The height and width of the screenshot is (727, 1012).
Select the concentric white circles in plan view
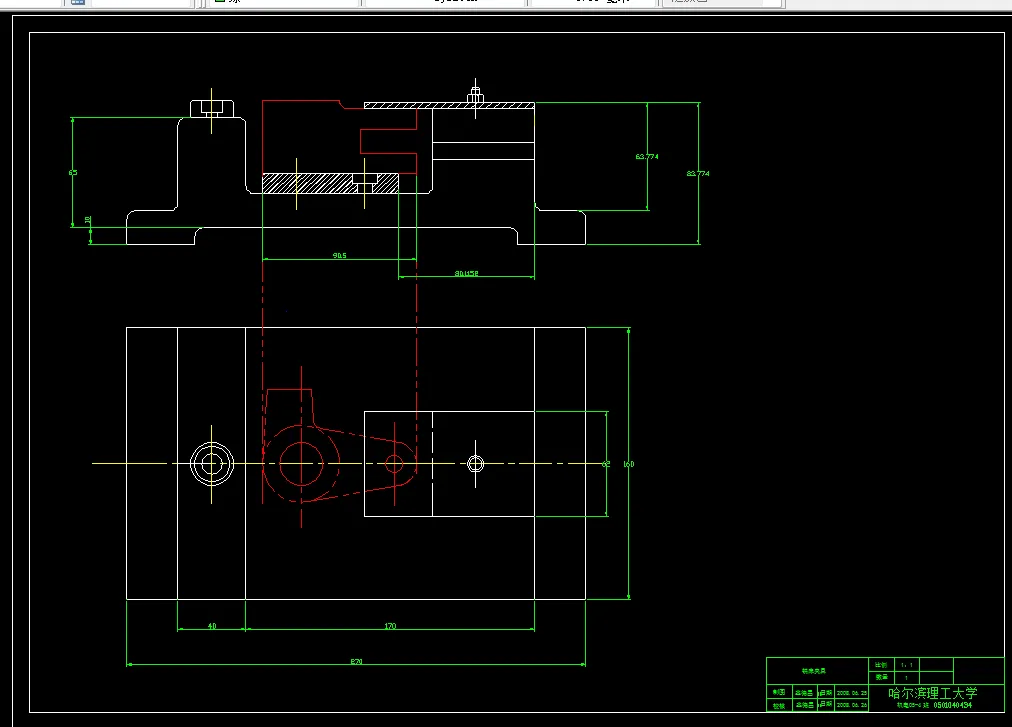click(212, 464)
